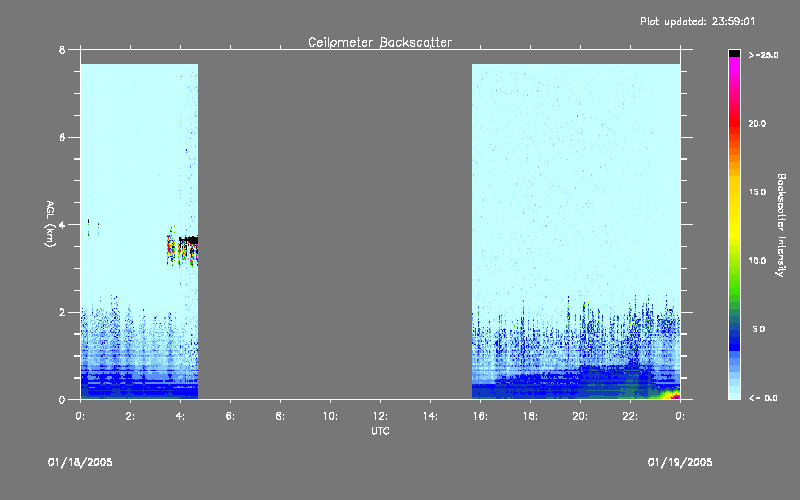Click the "15.0" colorbar value
The height and width of the screenshot is (500, 800).
757,192
